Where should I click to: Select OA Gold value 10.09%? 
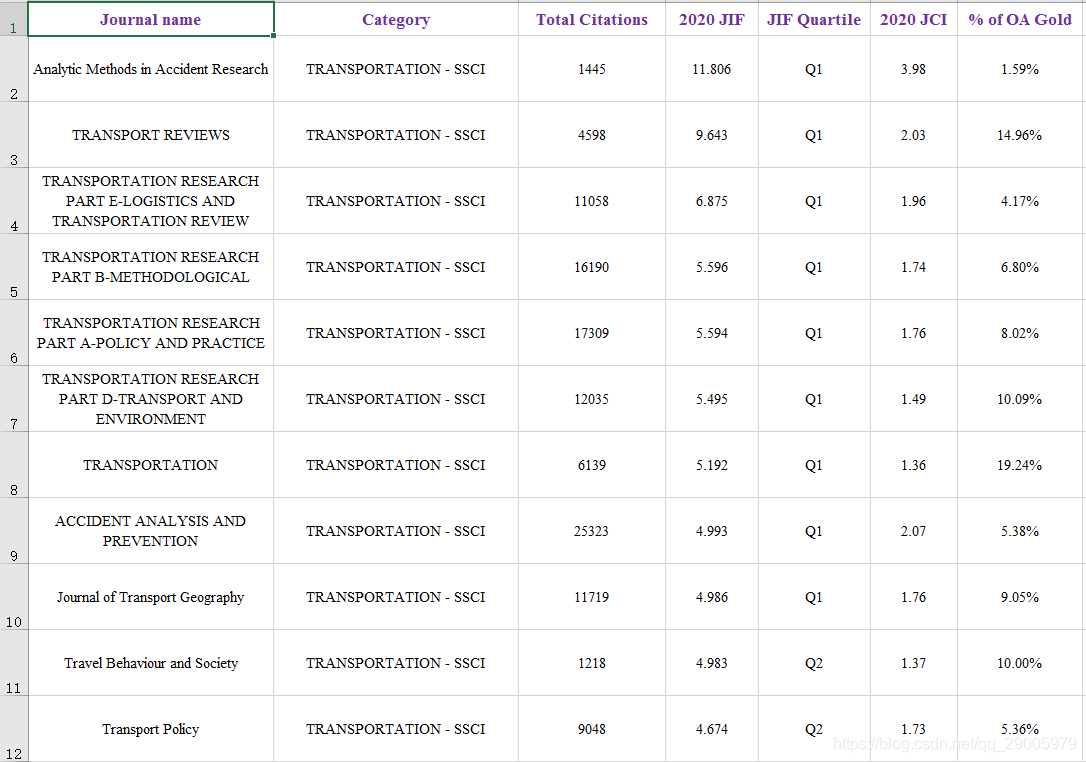click(1020, 399)
